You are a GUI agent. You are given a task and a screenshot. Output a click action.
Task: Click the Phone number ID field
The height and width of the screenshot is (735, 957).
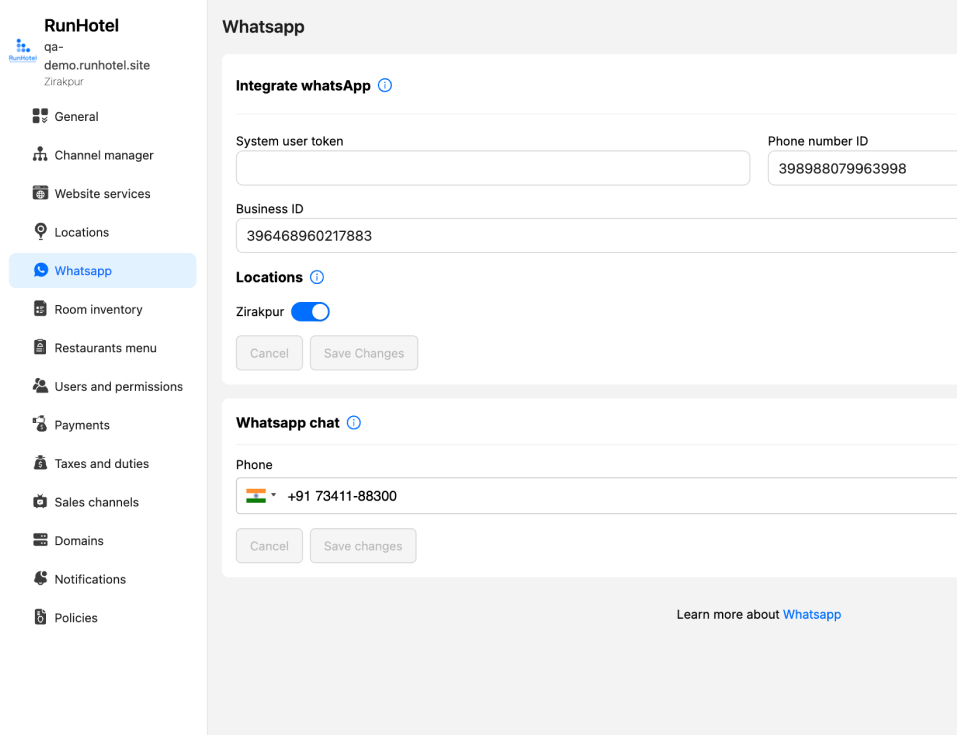tap(862, 168)
